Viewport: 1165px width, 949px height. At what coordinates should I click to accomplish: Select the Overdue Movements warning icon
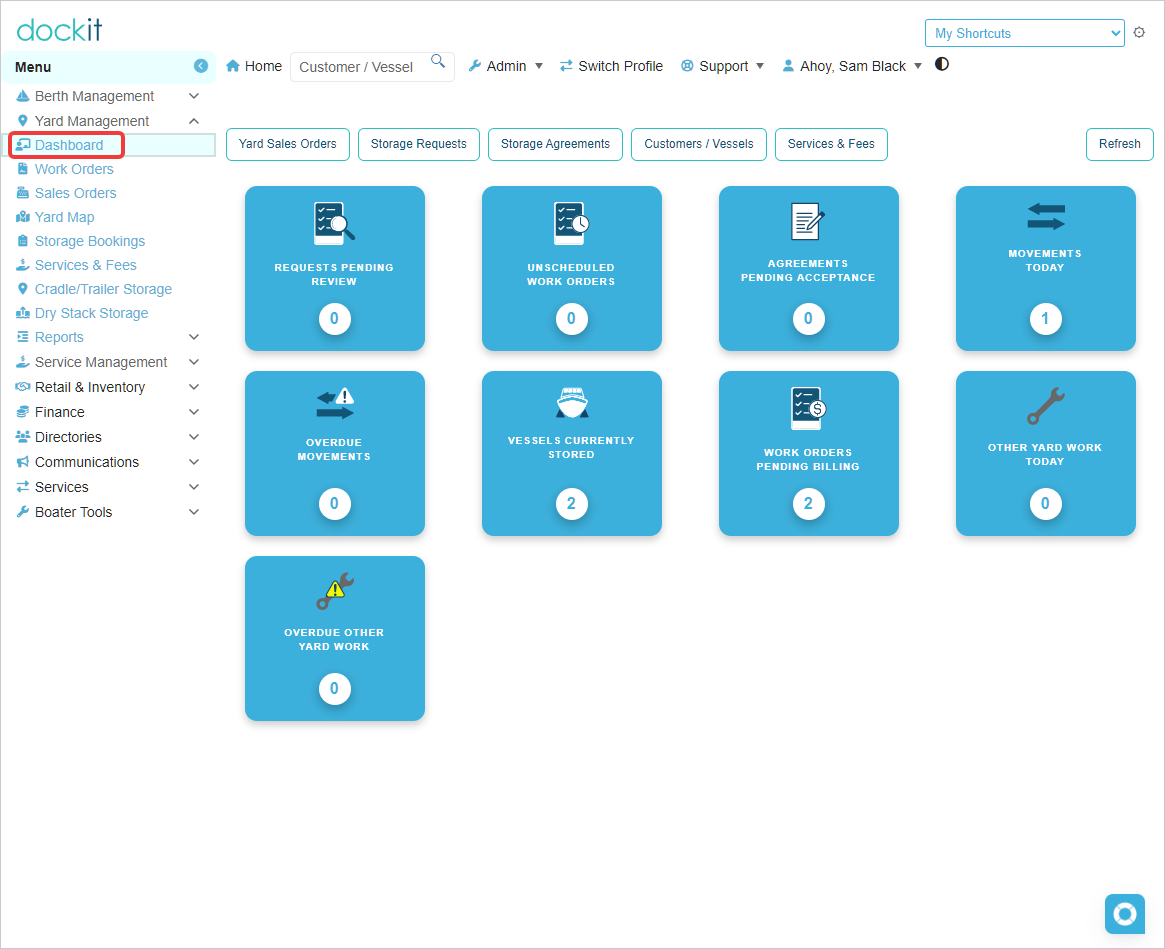334,404
